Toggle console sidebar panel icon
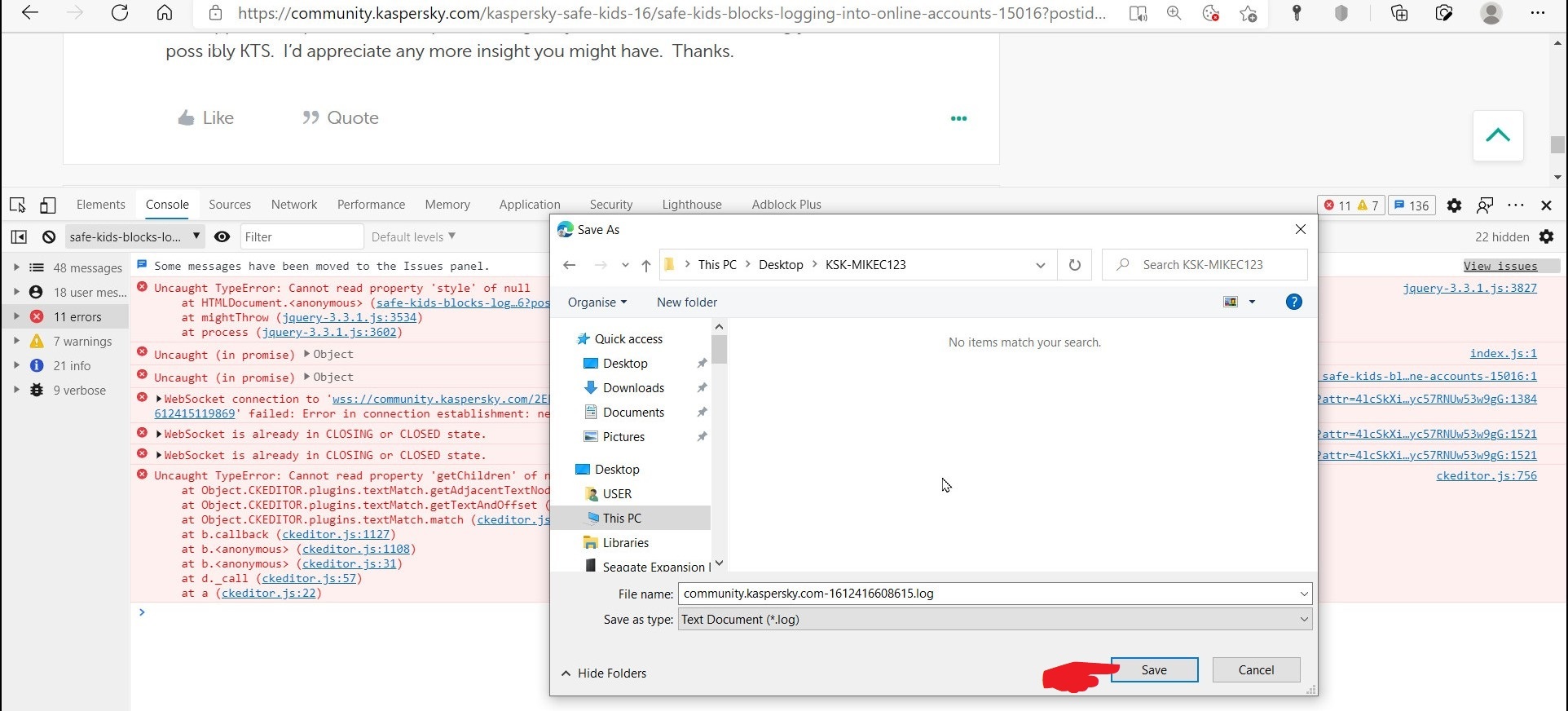This screenshot has height=711, width=1568. [19, 237]
